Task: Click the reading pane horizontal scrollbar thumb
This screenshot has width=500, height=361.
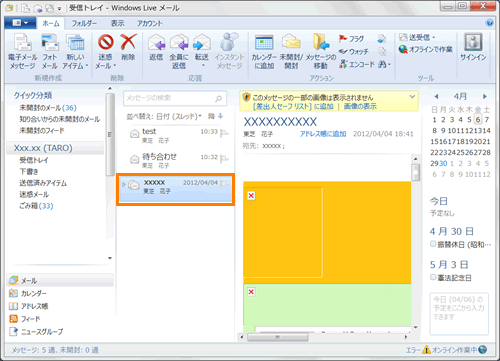Action: [x=277, y=337]
